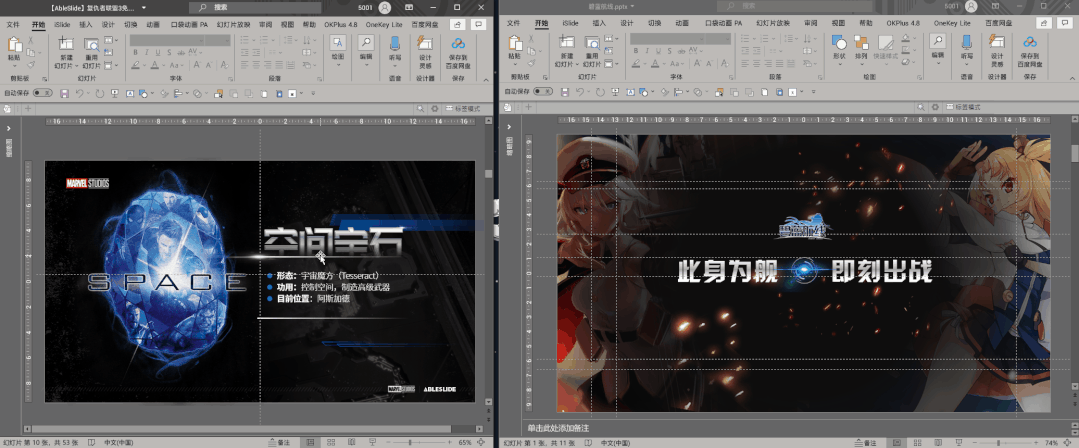The height and width of the screenshot is (448, 1079).
Task: Toggle Italic in left window ribbon
Action: 147,52
